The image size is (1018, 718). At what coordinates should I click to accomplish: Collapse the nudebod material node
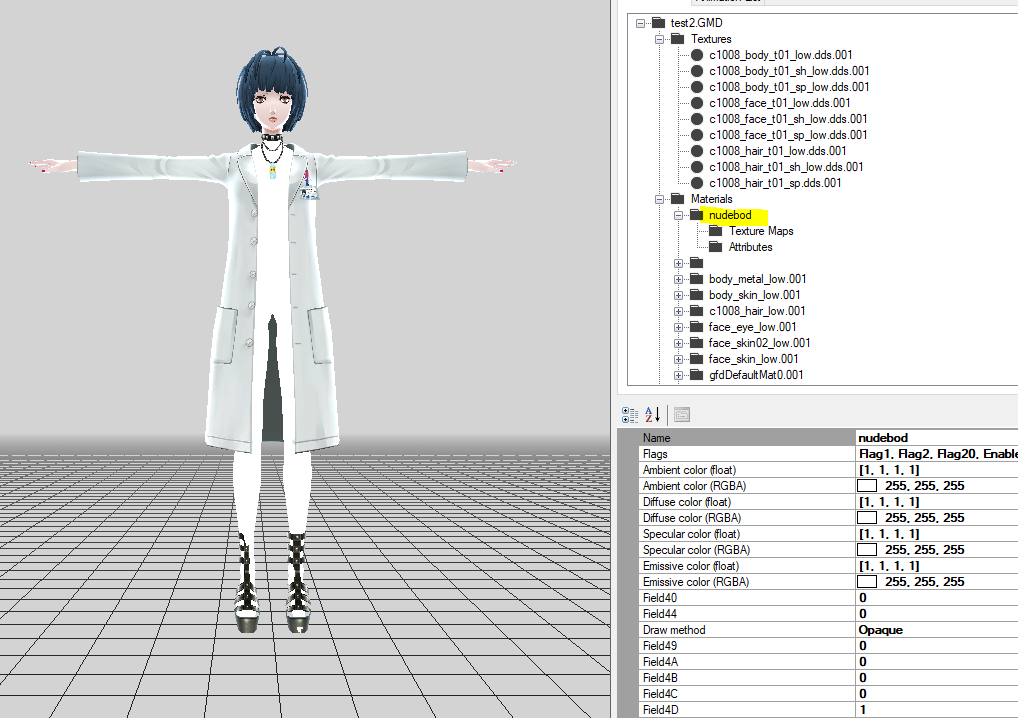tap(678, 216)
